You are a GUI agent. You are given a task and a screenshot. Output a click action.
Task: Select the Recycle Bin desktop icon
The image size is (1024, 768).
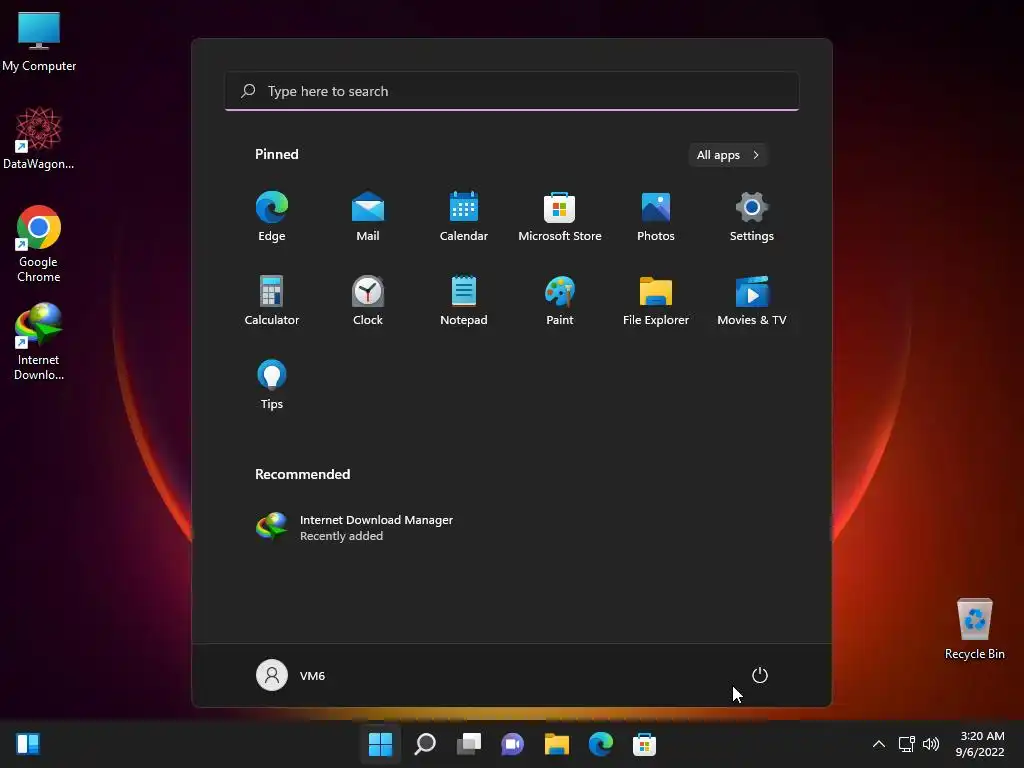[x=974, y=629]
